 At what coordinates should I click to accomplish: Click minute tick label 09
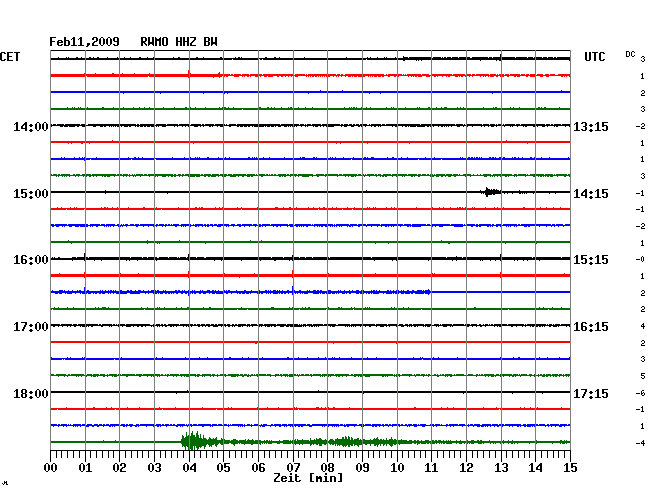coord(362,467)
